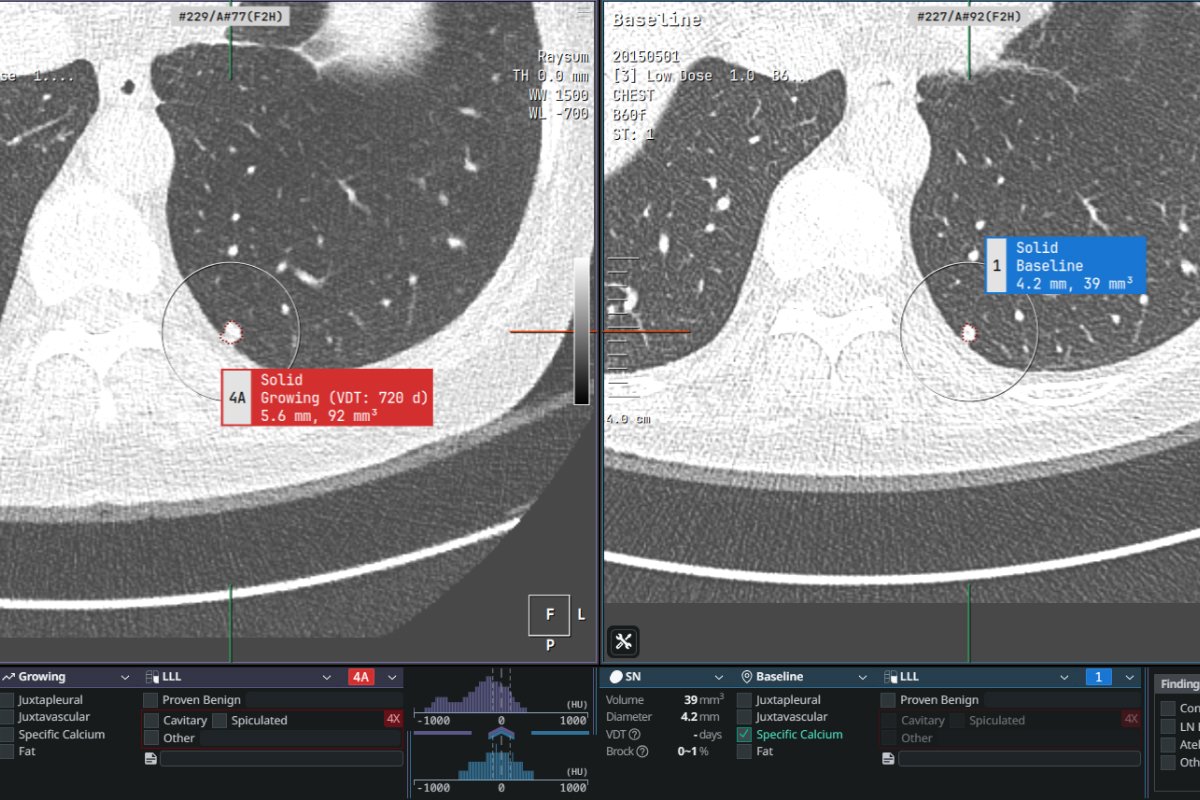
Task: Click the Proven Benign text field in Growing panel
Action: (324, 700)
